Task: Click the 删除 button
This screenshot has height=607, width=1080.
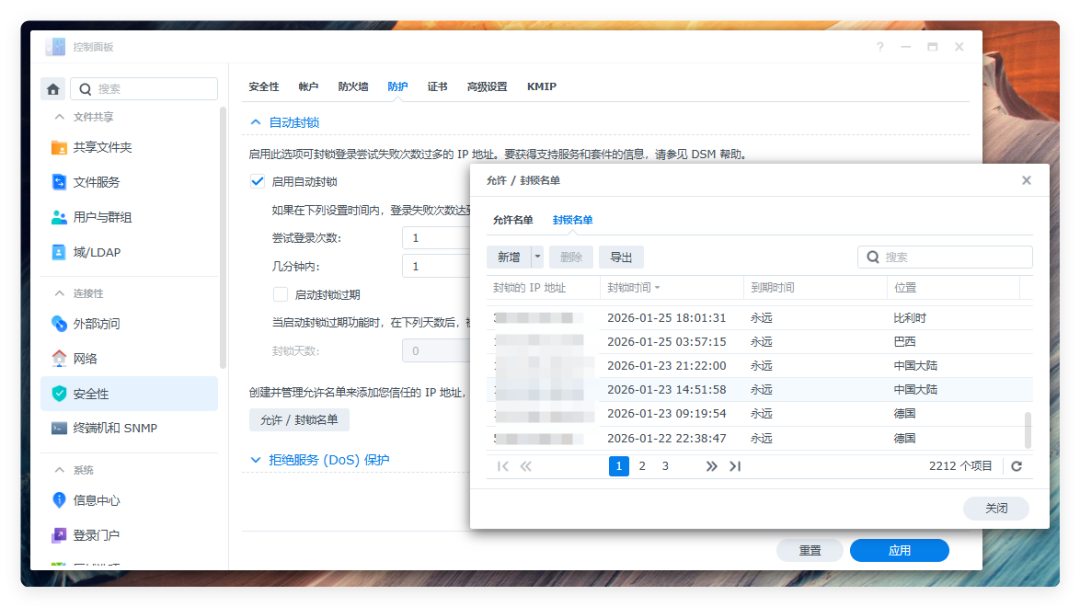Action: (571, 257)
